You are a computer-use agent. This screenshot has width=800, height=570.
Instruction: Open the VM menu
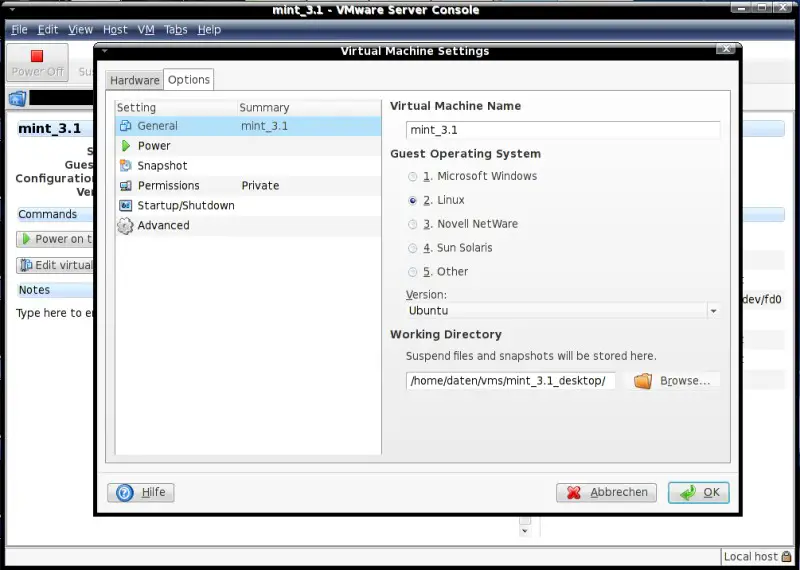[146, 30]
